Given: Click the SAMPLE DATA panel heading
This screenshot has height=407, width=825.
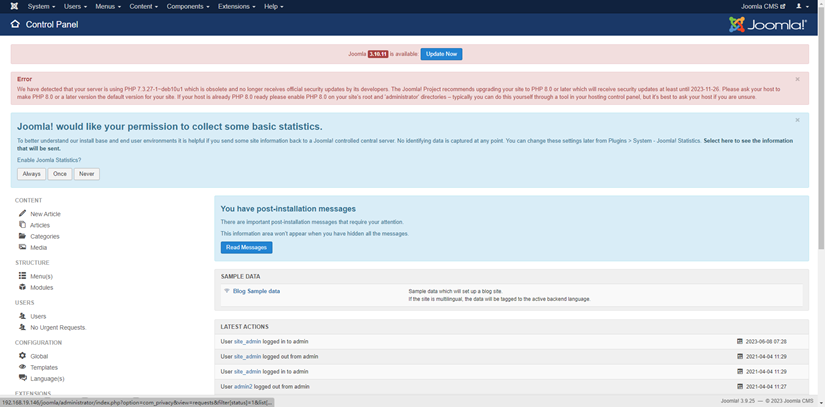Looking at the screenshot, I should 240,277.
